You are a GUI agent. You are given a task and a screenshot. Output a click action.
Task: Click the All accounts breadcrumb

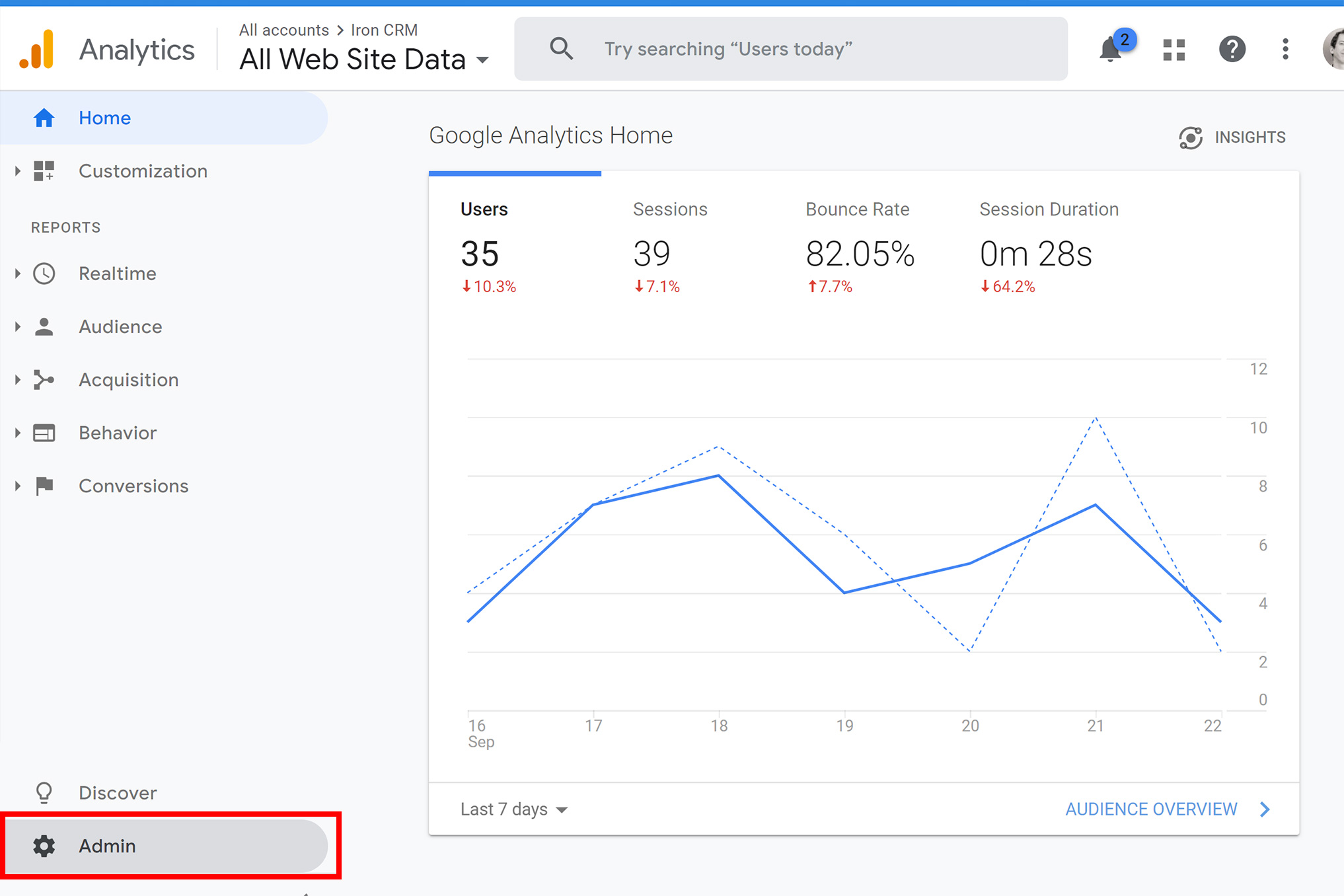284,30
